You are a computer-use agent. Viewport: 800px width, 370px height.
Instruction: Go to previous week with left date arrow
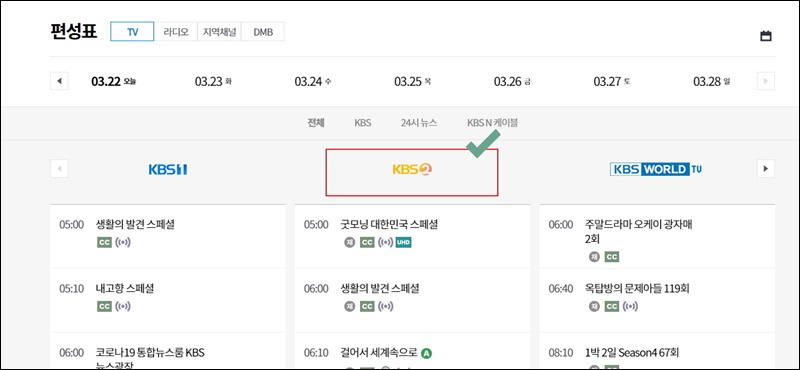[x=59, y=81]
